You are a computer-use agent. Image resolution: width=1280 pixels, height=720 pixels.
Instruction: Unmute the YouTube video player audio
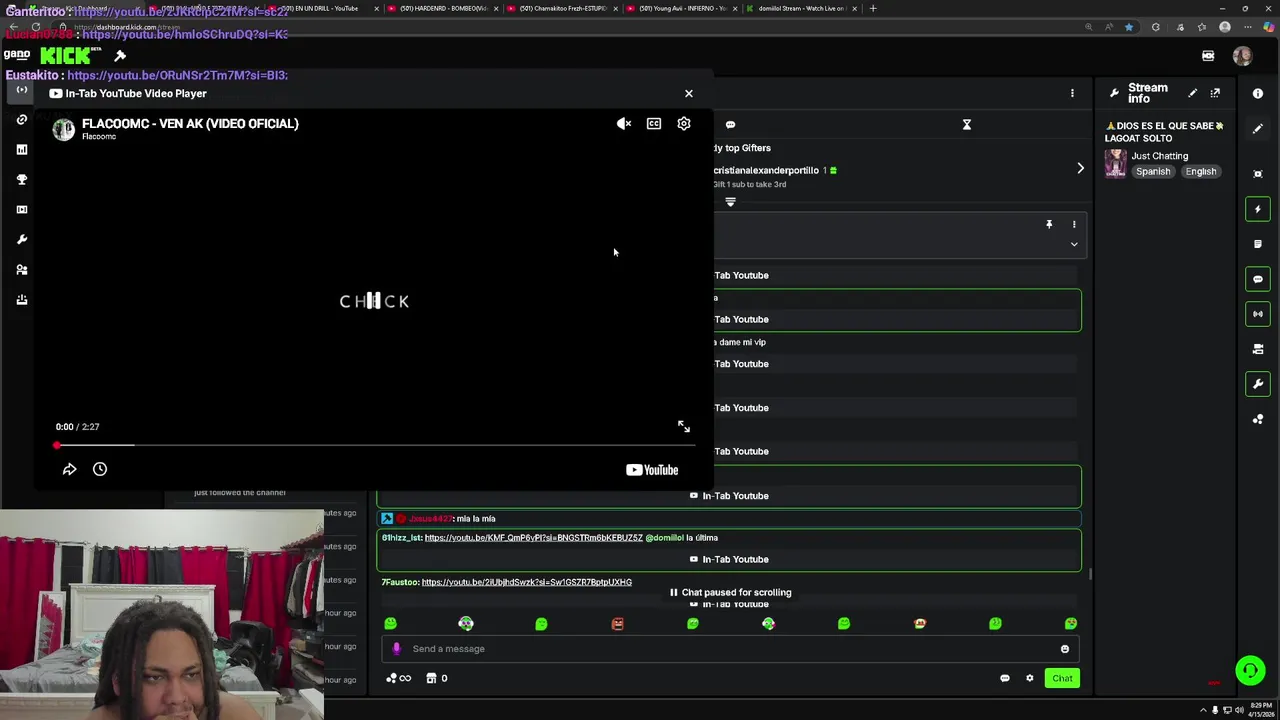point(624,124)
